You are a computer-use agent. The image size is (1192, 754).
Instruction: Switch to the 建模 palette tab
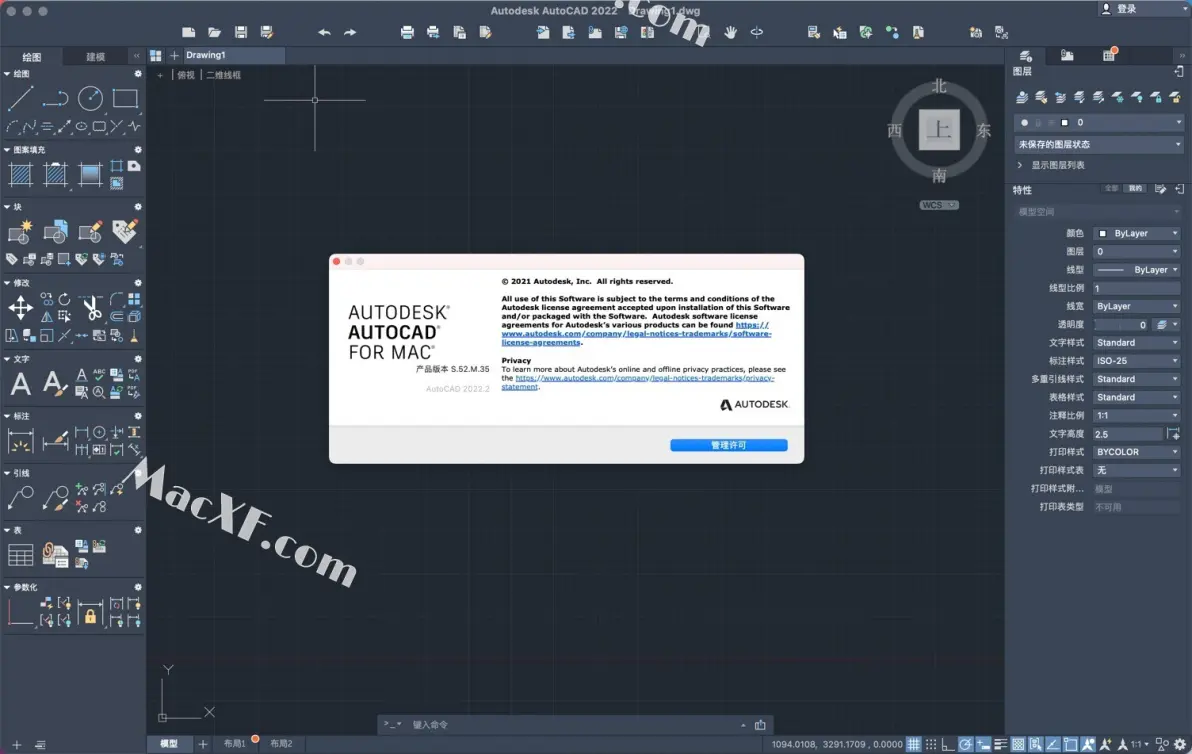(96, 56)
